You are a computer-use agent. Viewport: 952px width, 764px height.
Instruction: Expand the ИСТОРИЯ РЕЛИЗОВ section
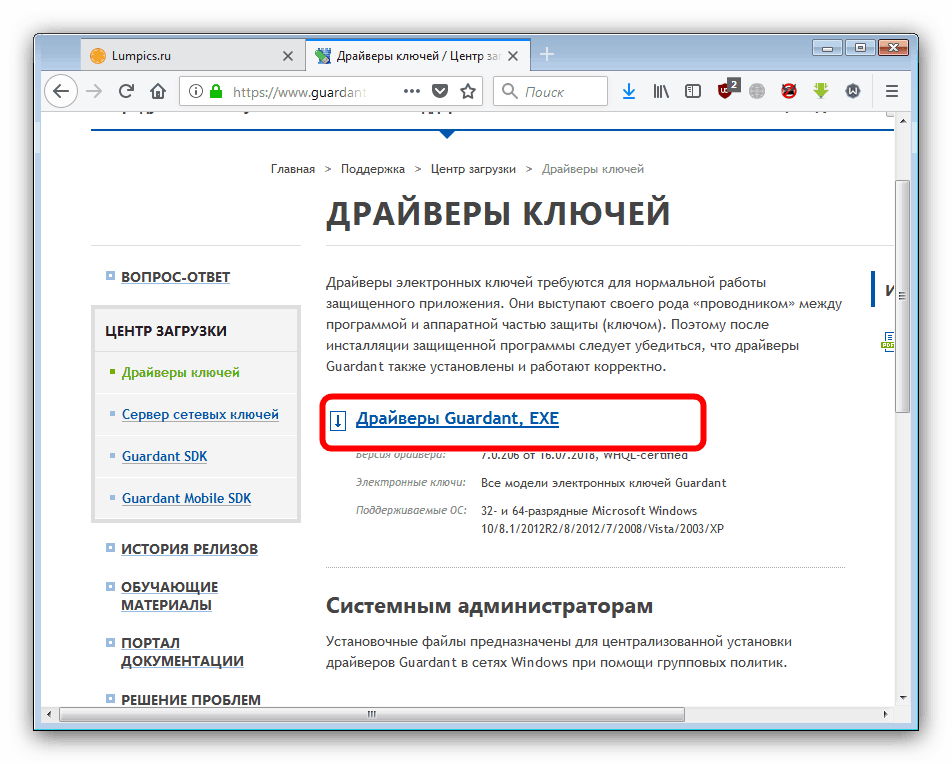coord(189,548)
